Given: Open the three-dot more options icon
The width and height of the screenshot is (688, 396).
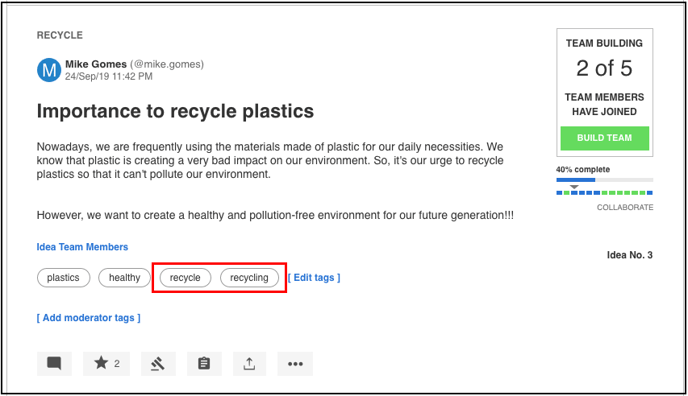Looking at the screenshot, I should [x=295, y=364].
